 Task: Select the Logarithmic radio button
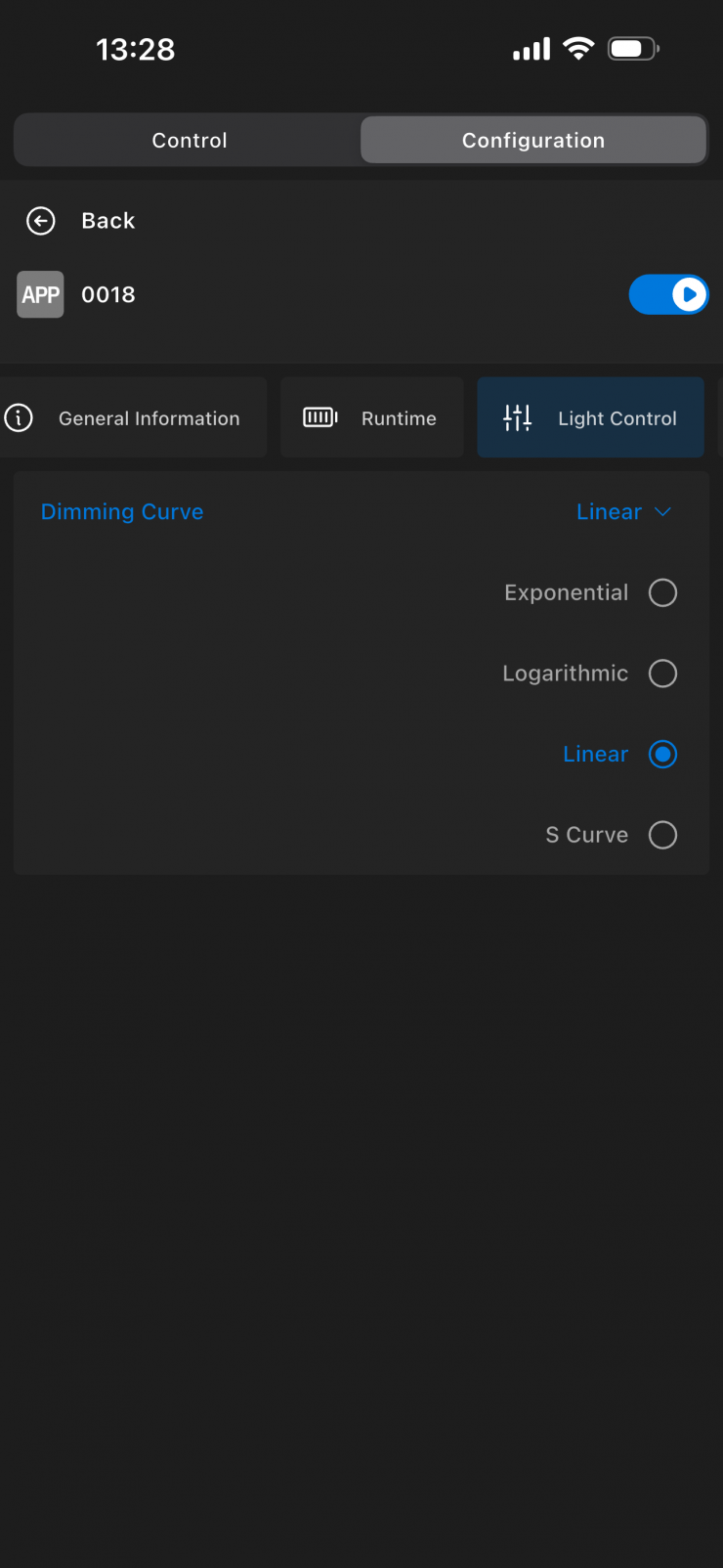click(662, 674)
